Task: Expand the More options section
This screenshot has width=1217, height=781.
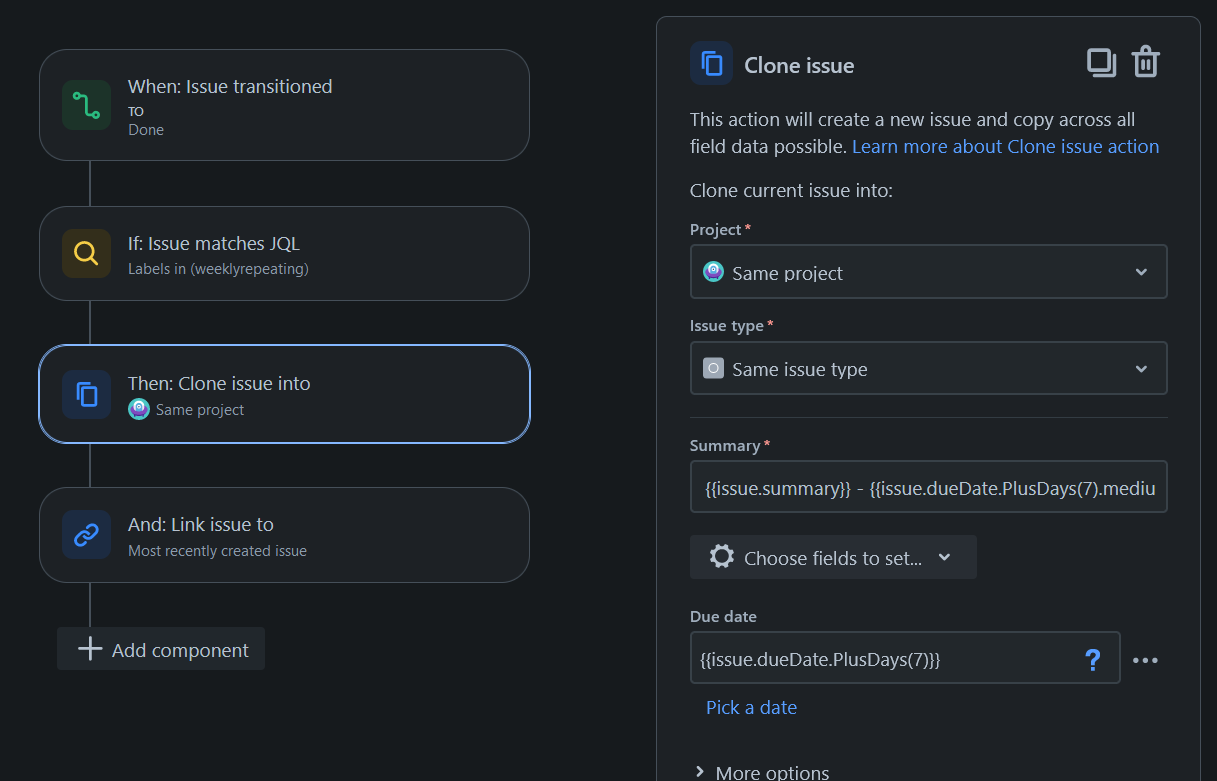Action: click(x=761, y=772)
